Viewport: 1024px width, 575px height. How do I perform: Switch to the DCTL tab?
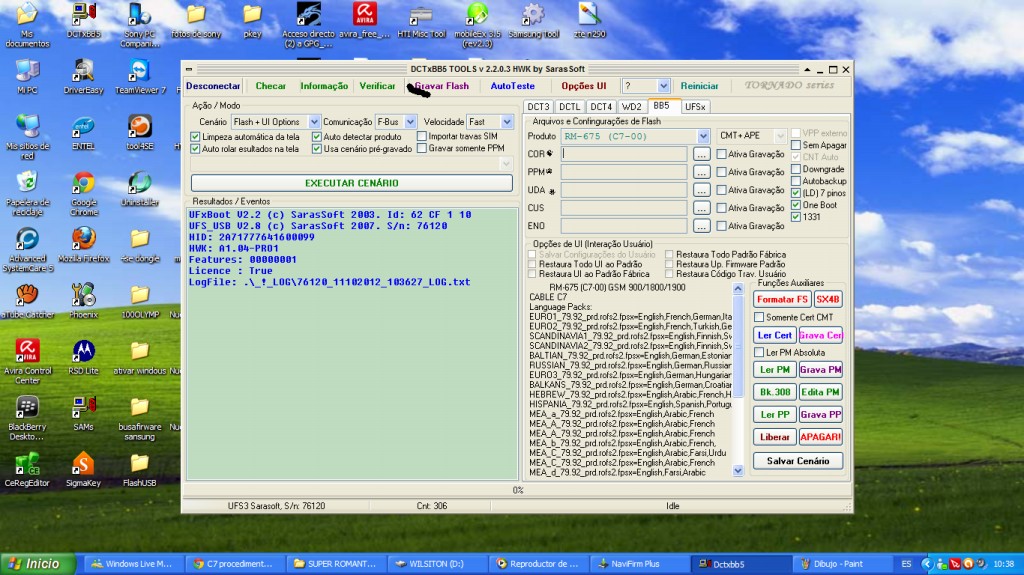pyautogui.click(x=569, y=107)
